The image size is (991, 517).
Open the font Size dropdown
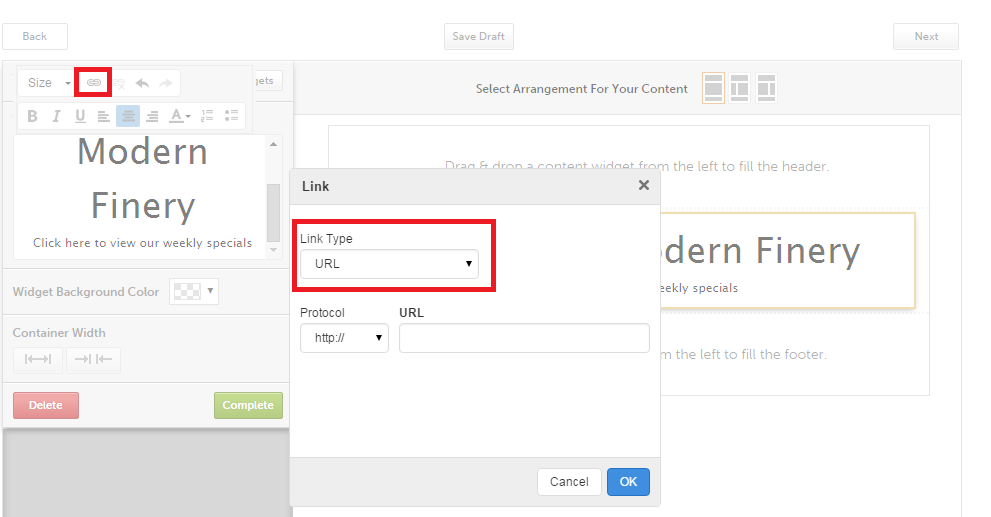[x=47, y=83]
